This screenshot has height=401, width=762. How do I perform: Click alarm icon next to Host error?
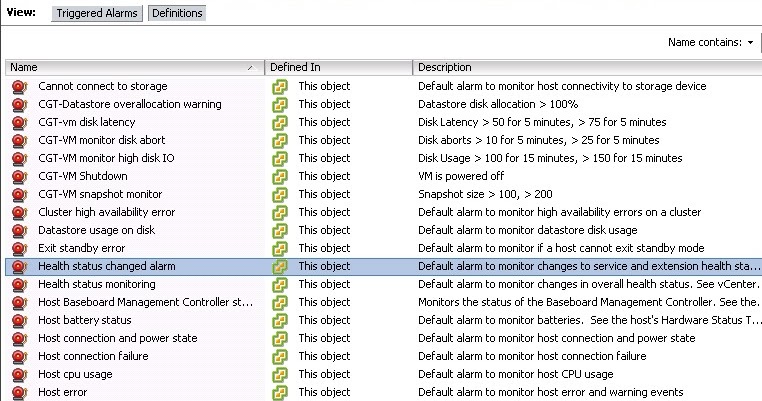click(x=19, y=392)
